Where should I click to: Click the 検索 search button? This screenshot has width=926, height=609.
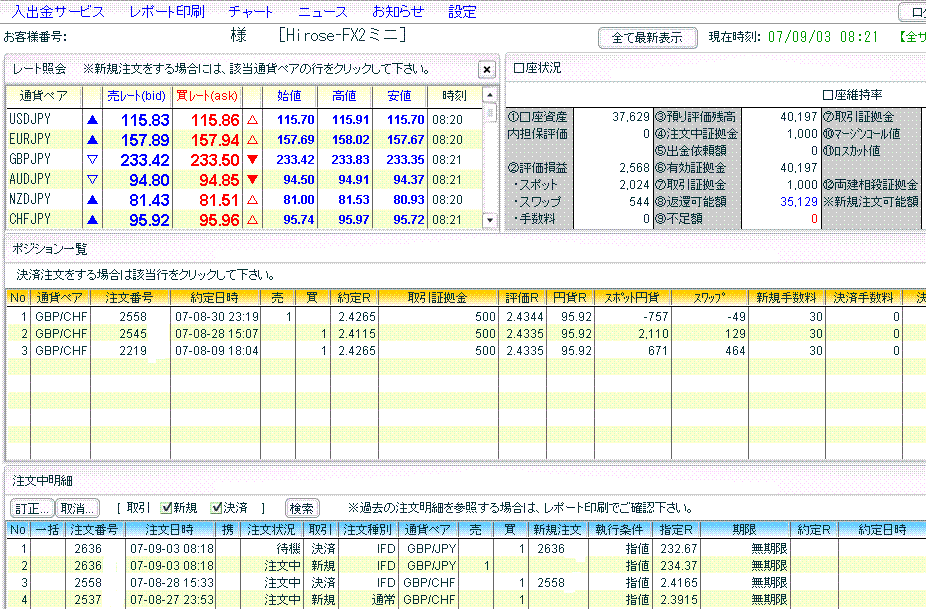point(301,508)
